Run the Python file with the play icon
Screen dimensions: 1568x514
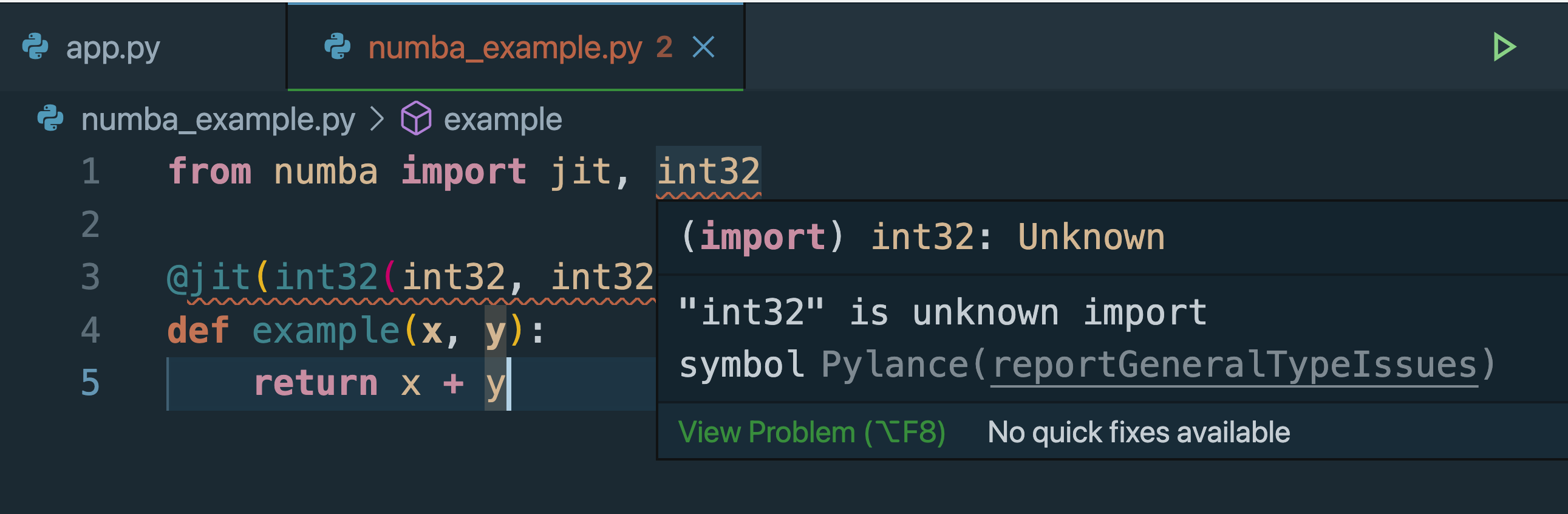[x=1504, y=46]
